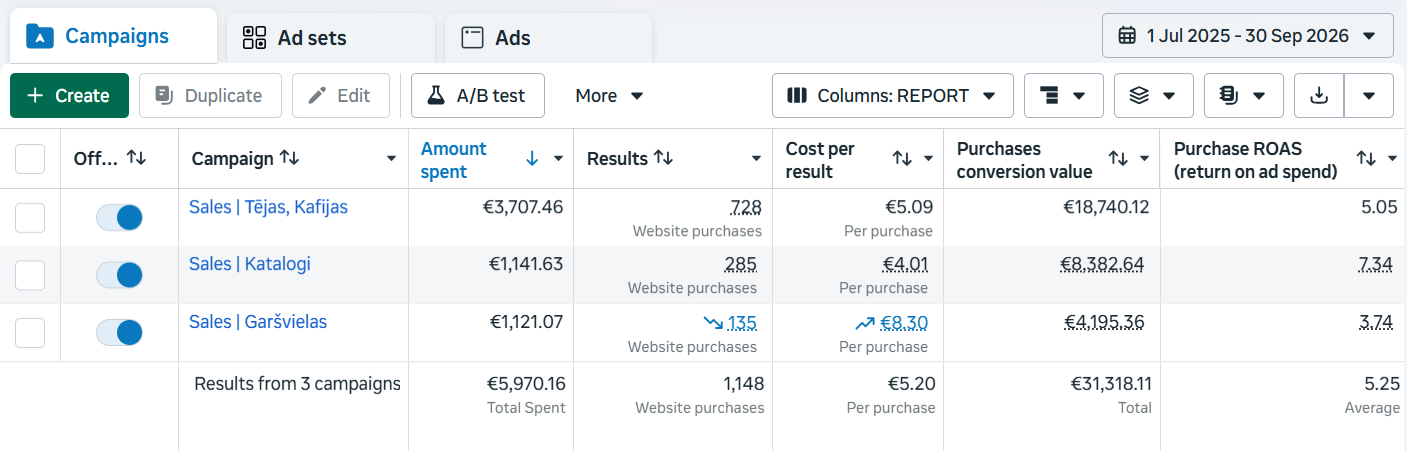Viewport: 1407px width, 451px height.
Task: Open the Sales | Katalogi campaign link
Action: coord(250,264)
